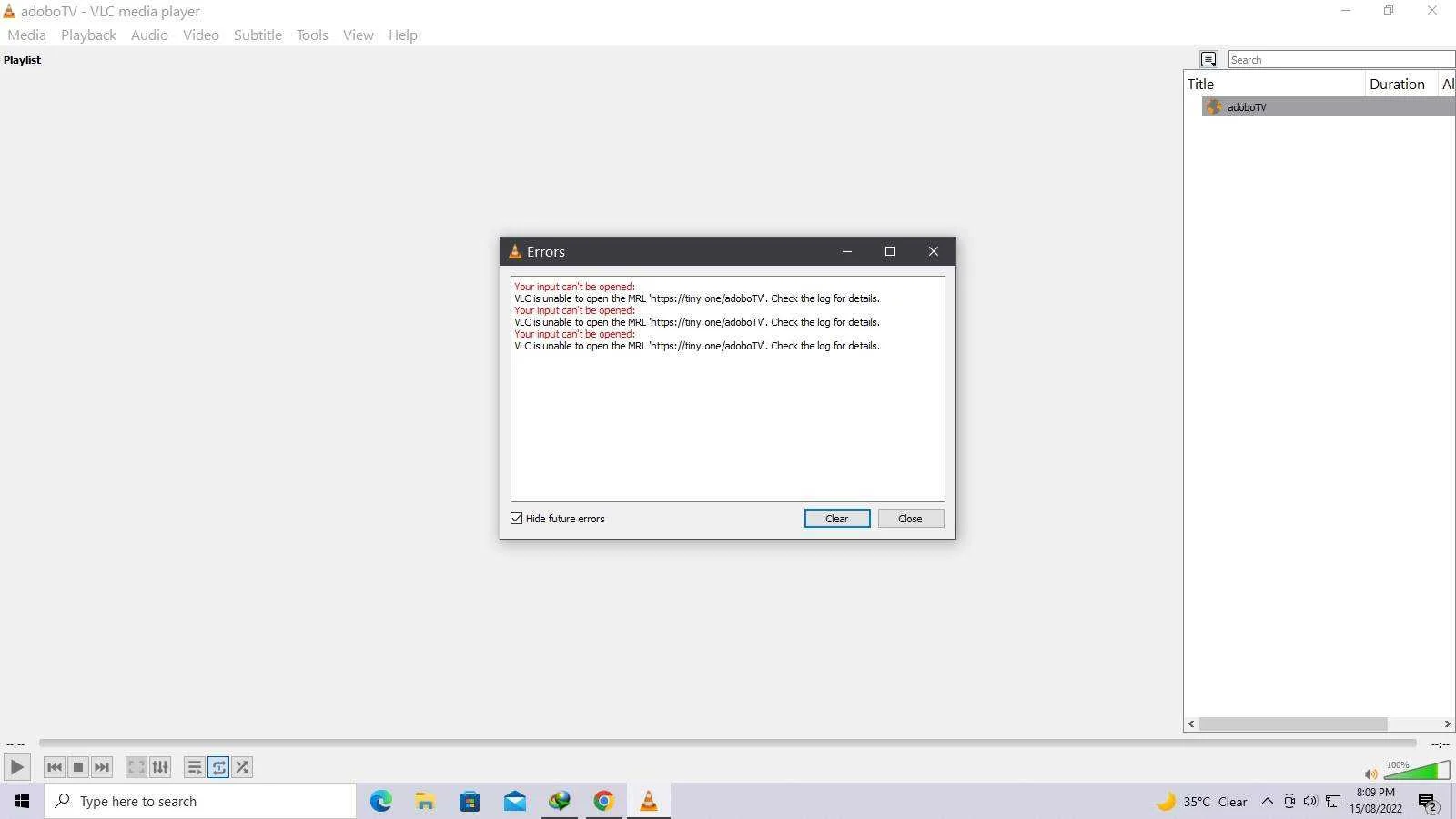Click taskbar search box
This screenshot has width=1456, height=819.
point(200,801)
